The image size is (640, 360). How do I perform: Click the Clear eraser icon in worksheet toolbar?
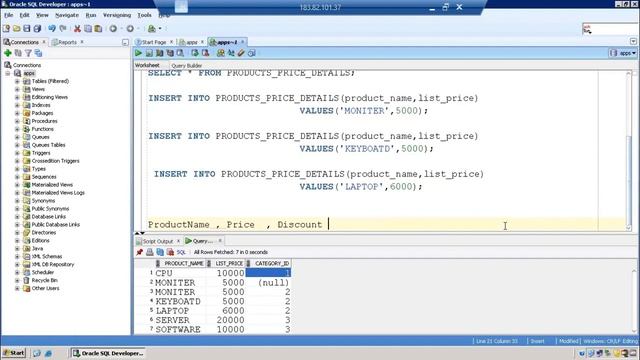coord(241,53)
